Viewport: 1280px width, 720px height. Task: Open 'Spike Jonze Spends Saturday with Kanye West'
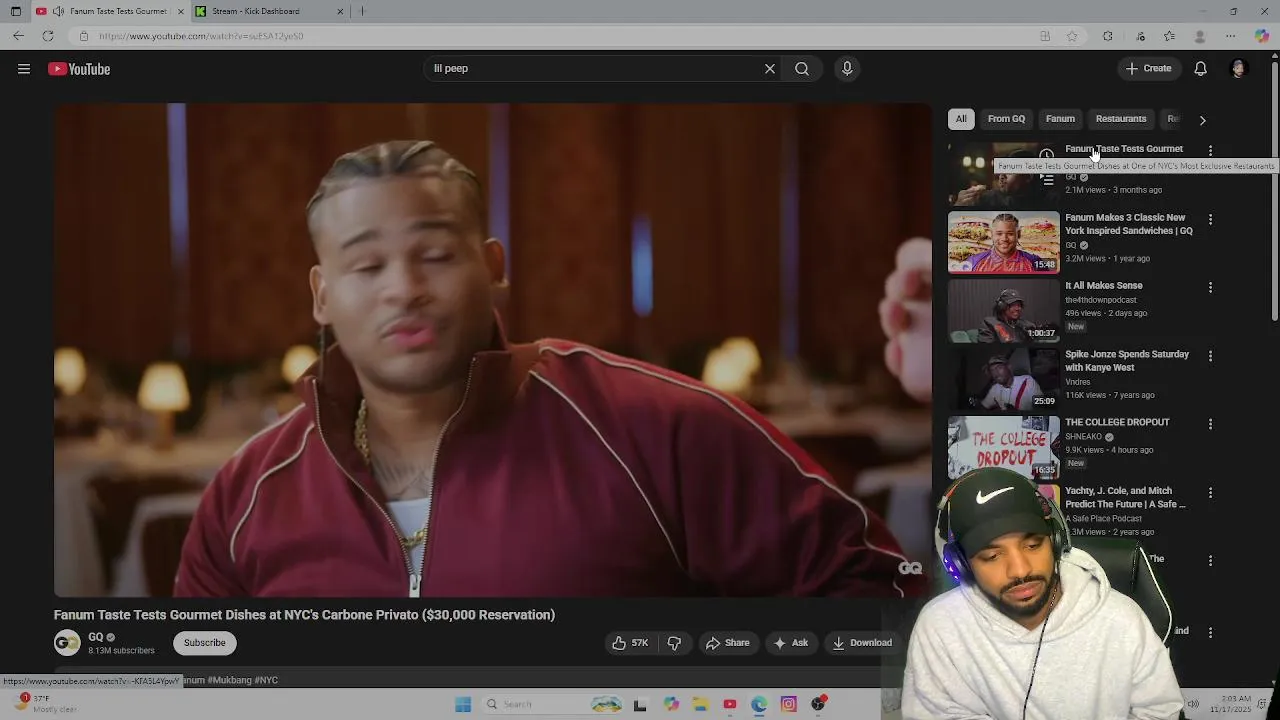tap(1127, 361)
